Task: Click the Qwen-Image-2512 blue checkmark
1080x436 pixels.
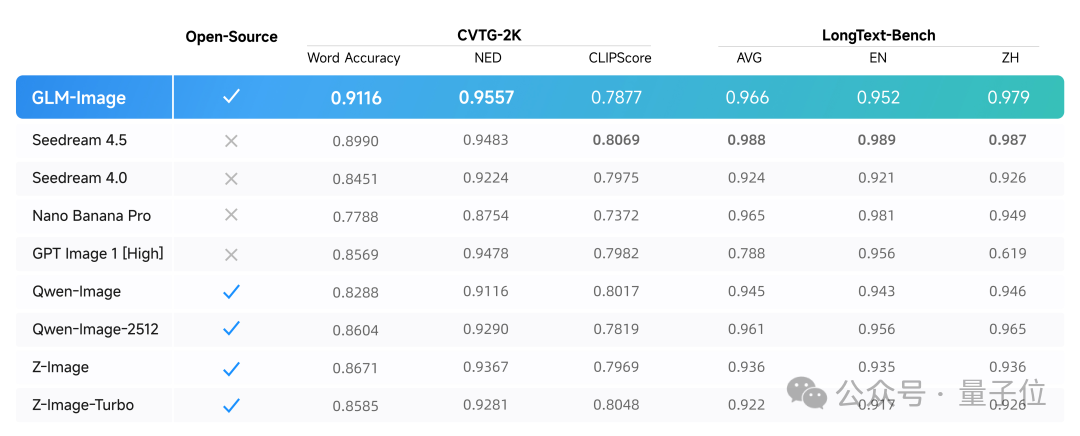Action: point(231,329)
